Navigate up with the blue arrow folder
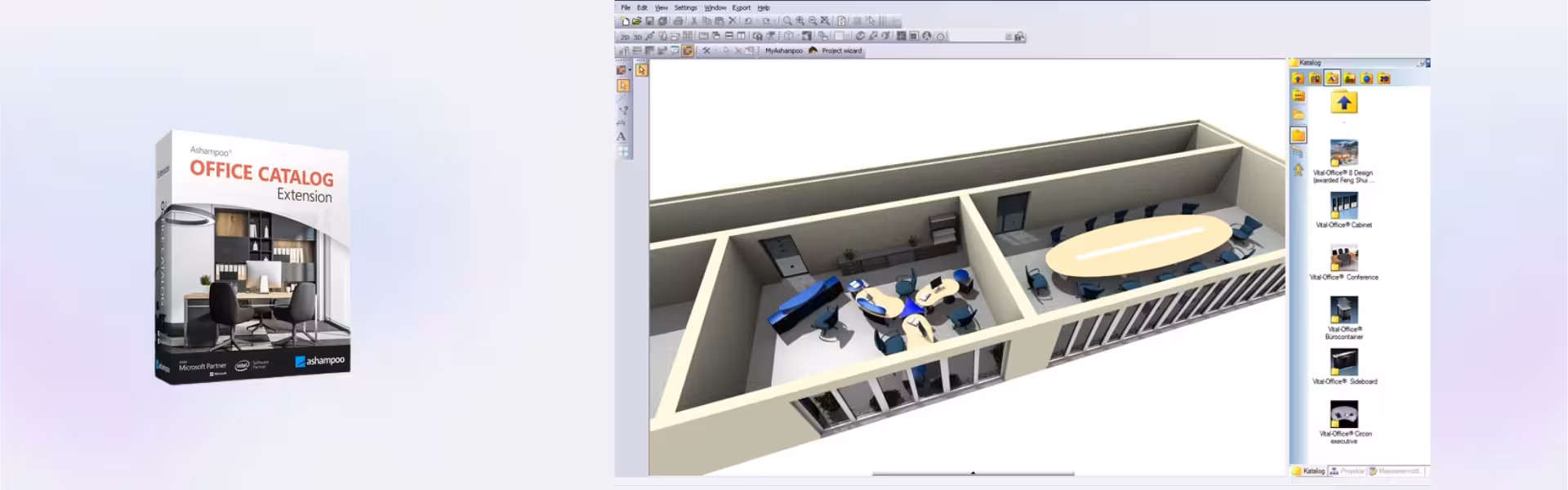This screenshot has width=1568, height=490. coord(1344,102)
